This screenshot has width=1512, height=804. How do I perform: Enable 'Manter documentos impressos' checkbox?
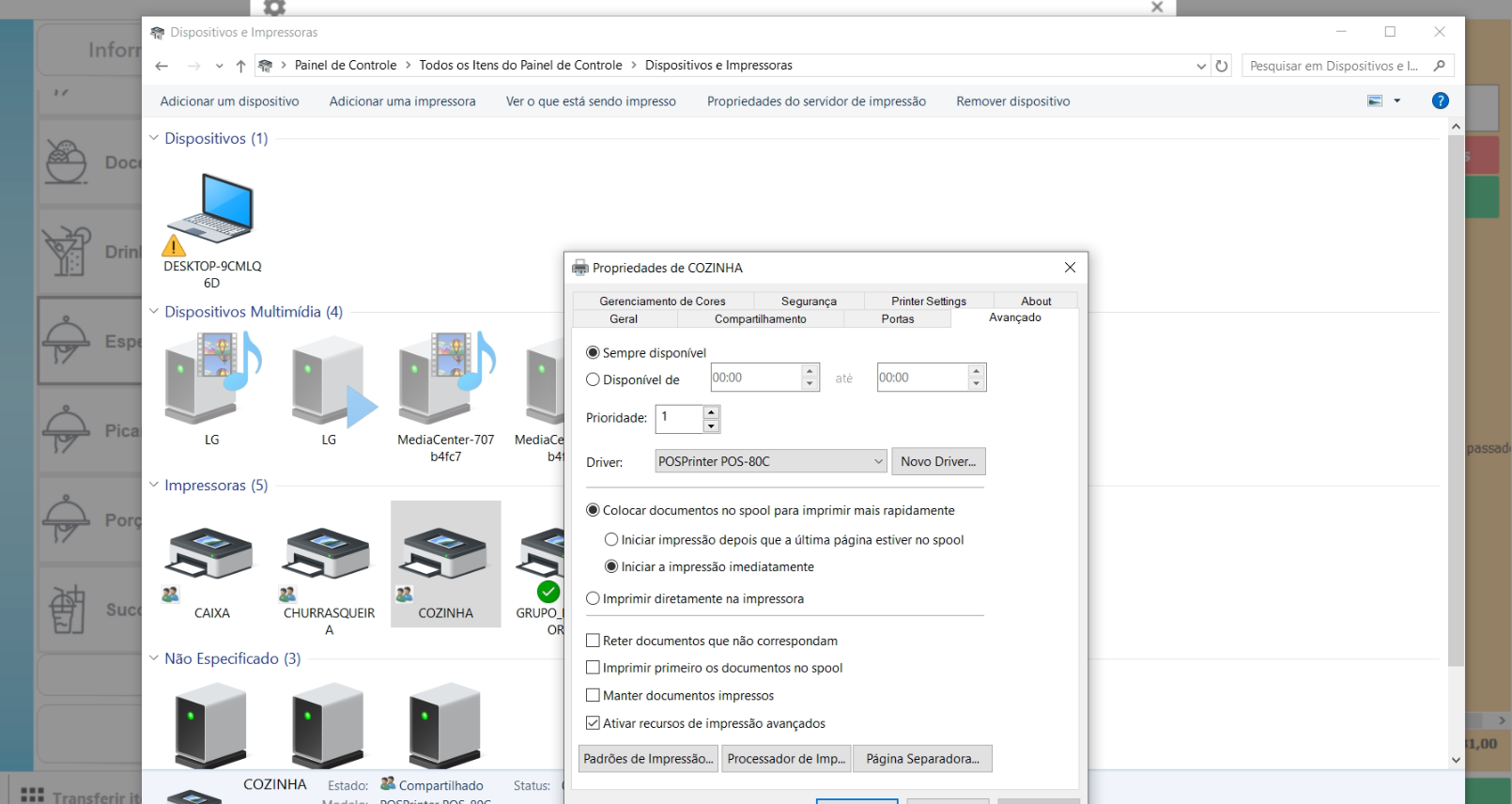[593, 696]
